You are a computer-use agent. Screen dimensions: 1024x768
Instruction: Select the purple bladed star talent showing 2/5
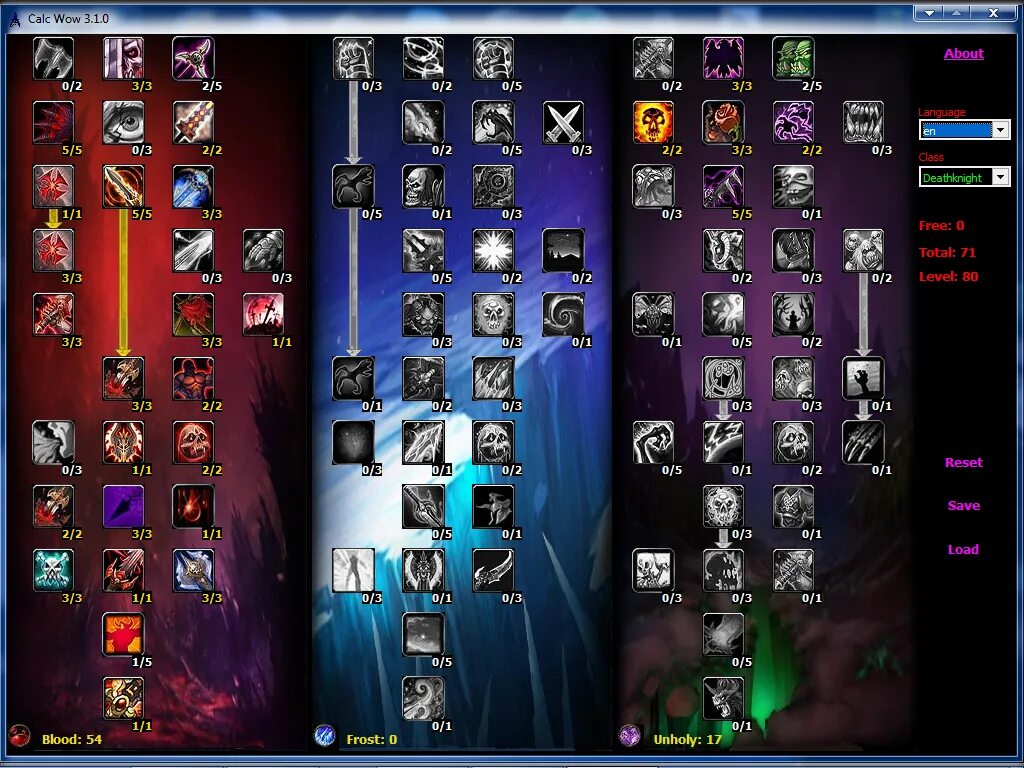pos(193,58)
